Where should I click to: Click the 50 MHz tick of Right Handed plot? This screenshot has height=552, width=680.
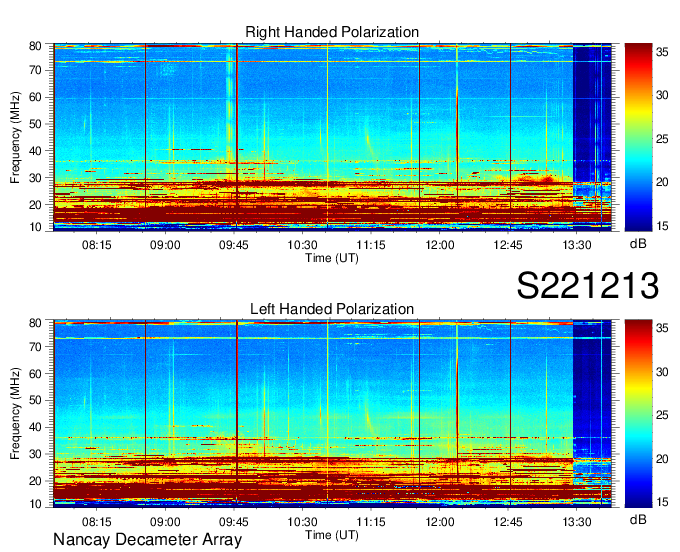coord(35,124)
